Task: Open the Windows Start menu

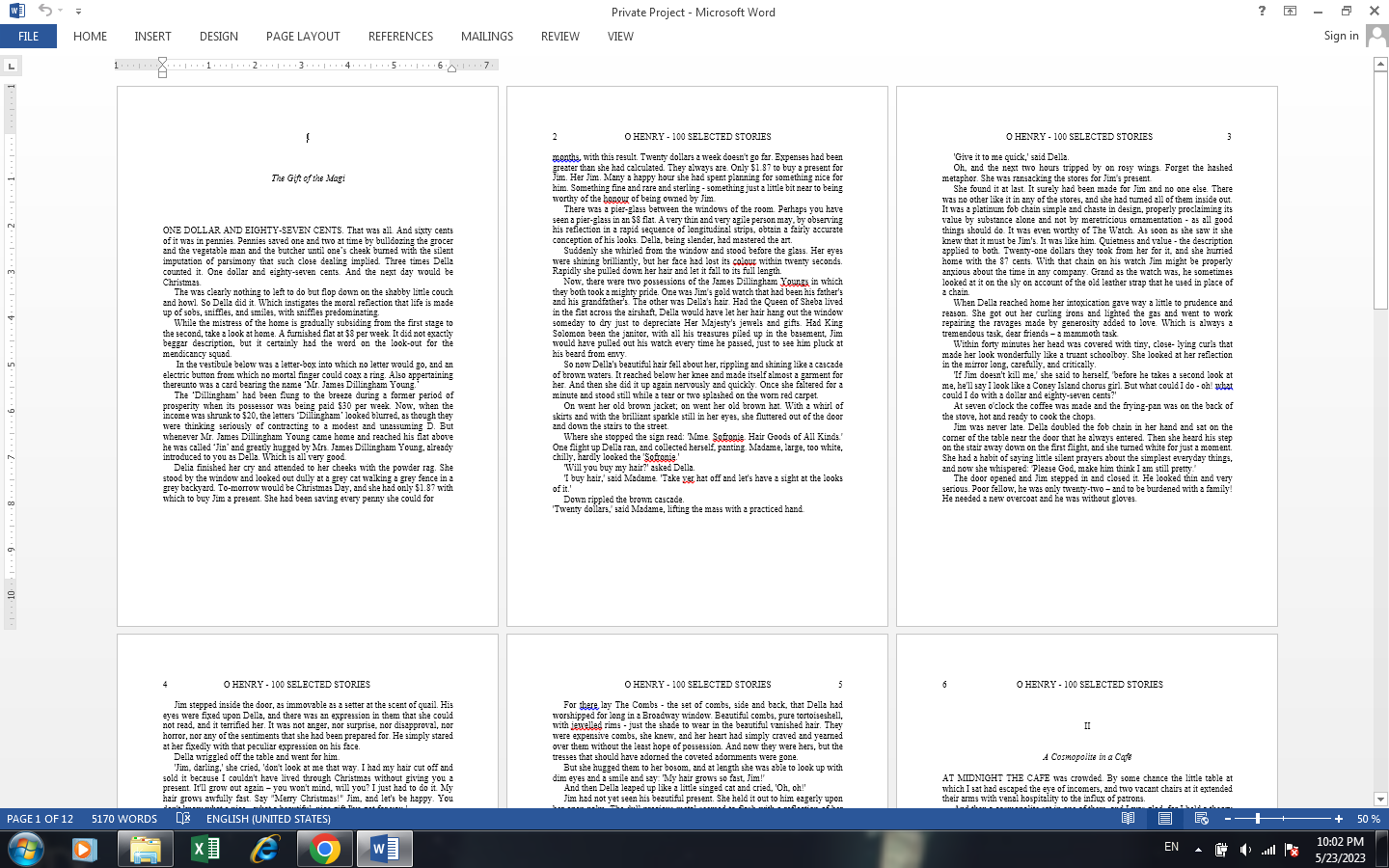Action: (26, 850)
